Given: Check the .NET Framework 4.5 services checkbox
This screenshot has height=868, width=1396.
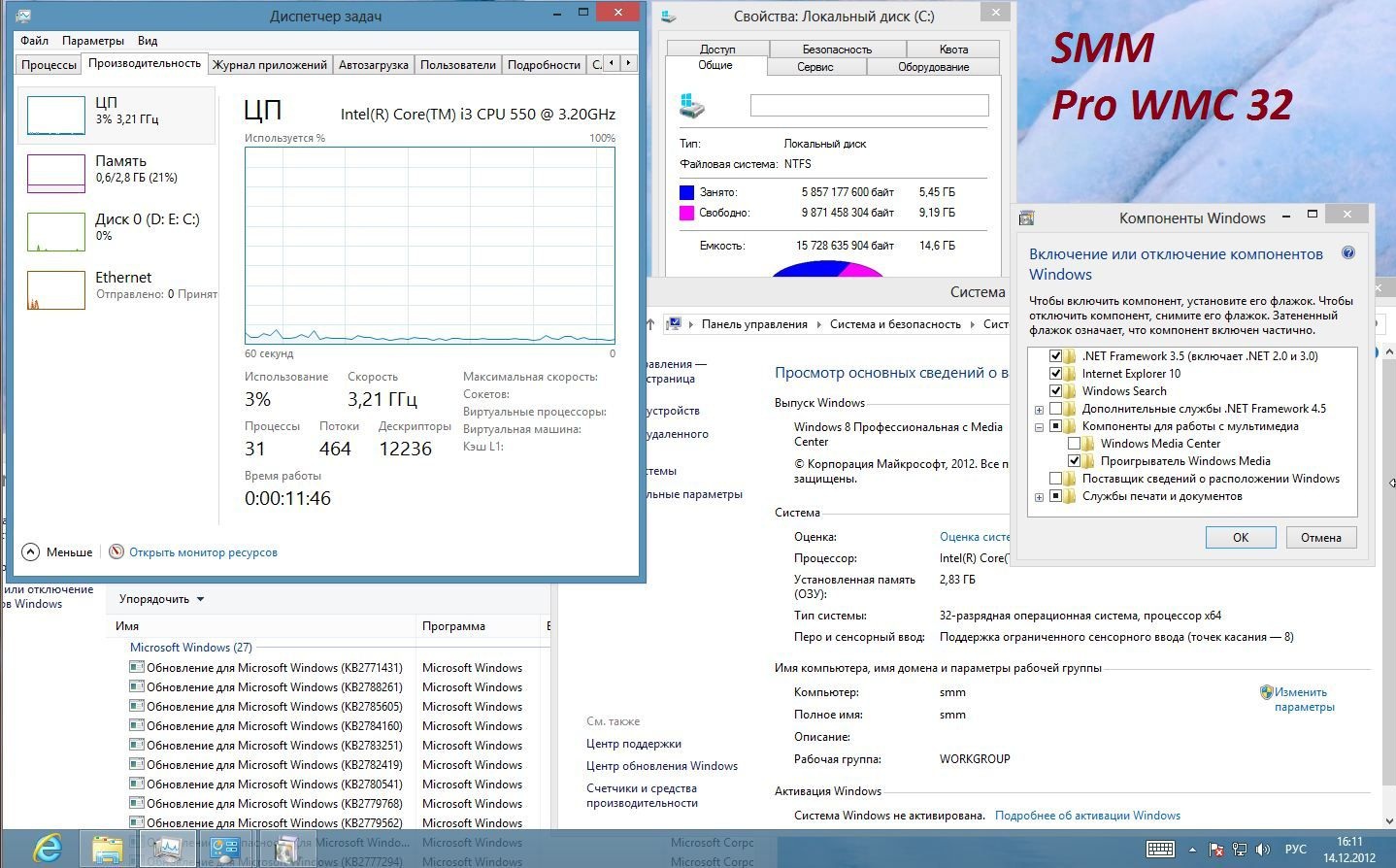Looking at the screenshot, I should point(1056,408).
